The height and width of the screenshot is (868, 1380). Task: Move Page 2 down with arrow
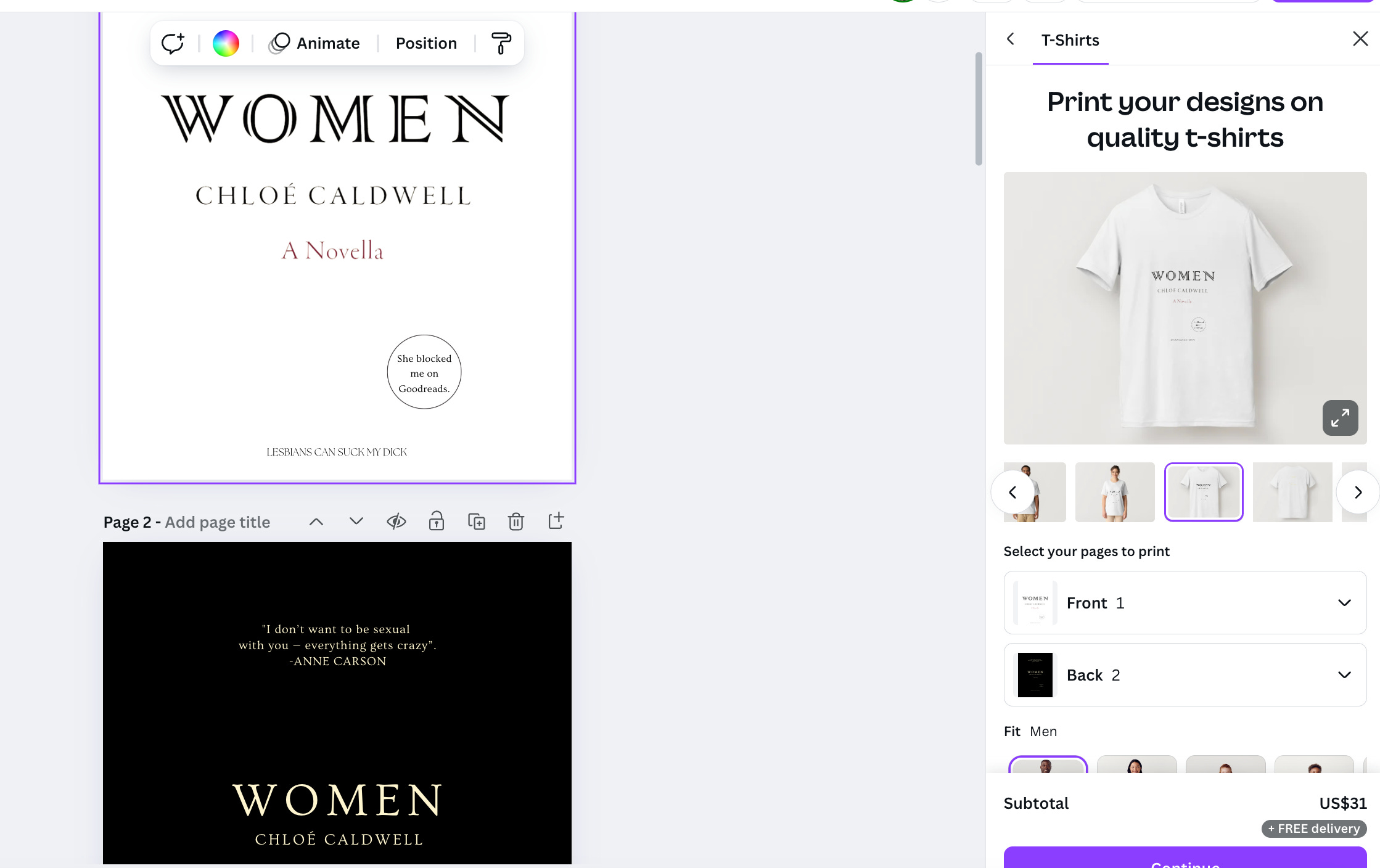coord(356,522)
